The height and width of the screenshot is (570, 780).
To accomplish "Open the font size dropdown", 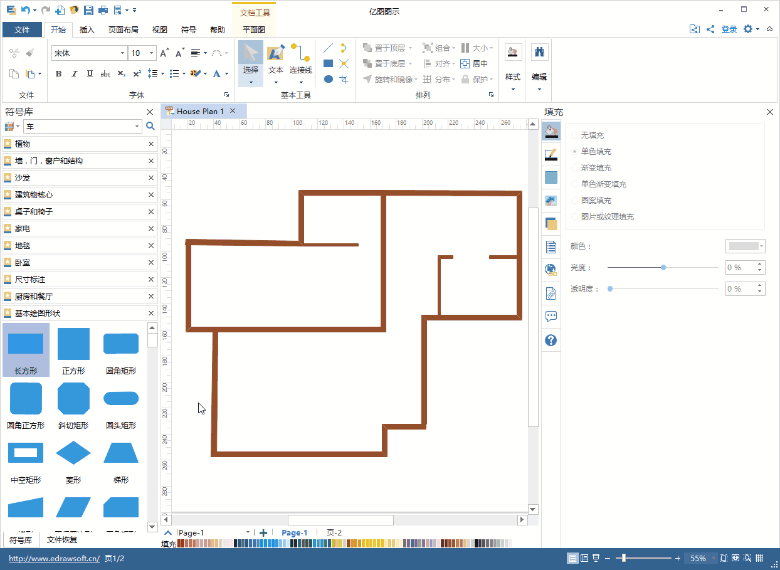I will pyautogui.click(x=151, y=53).
